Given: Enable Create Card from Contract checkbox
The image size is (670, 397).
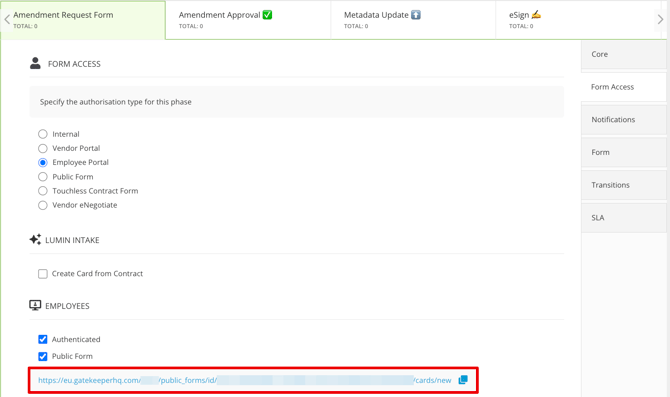Looking at the screenshot, I should click(x=43, y=273).
